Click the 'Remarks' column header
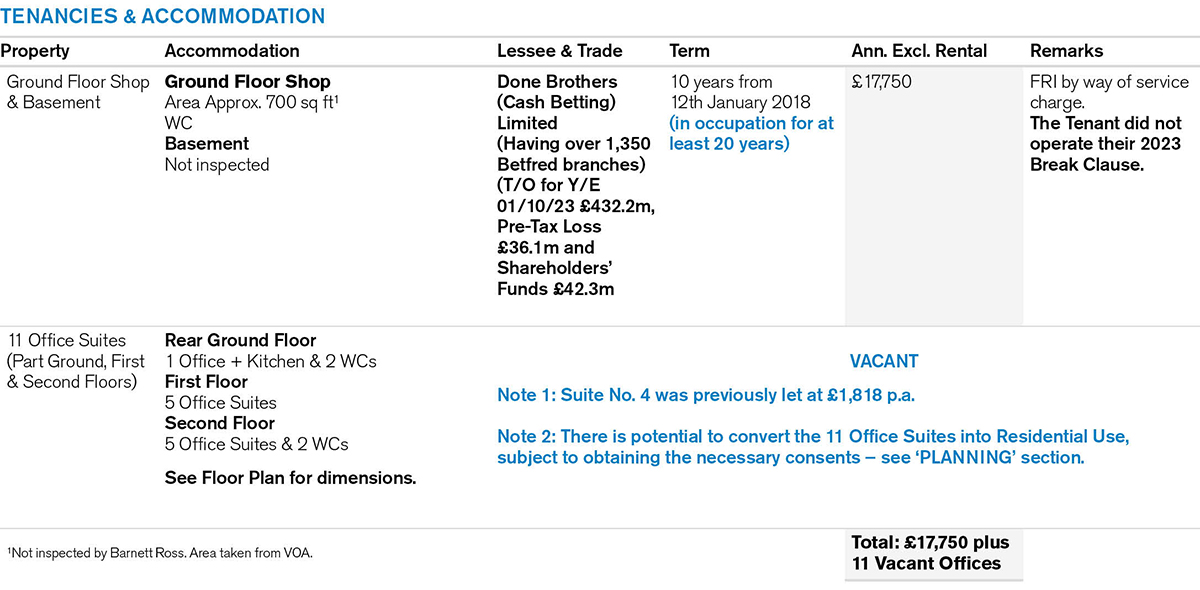 click(1066, 51)
